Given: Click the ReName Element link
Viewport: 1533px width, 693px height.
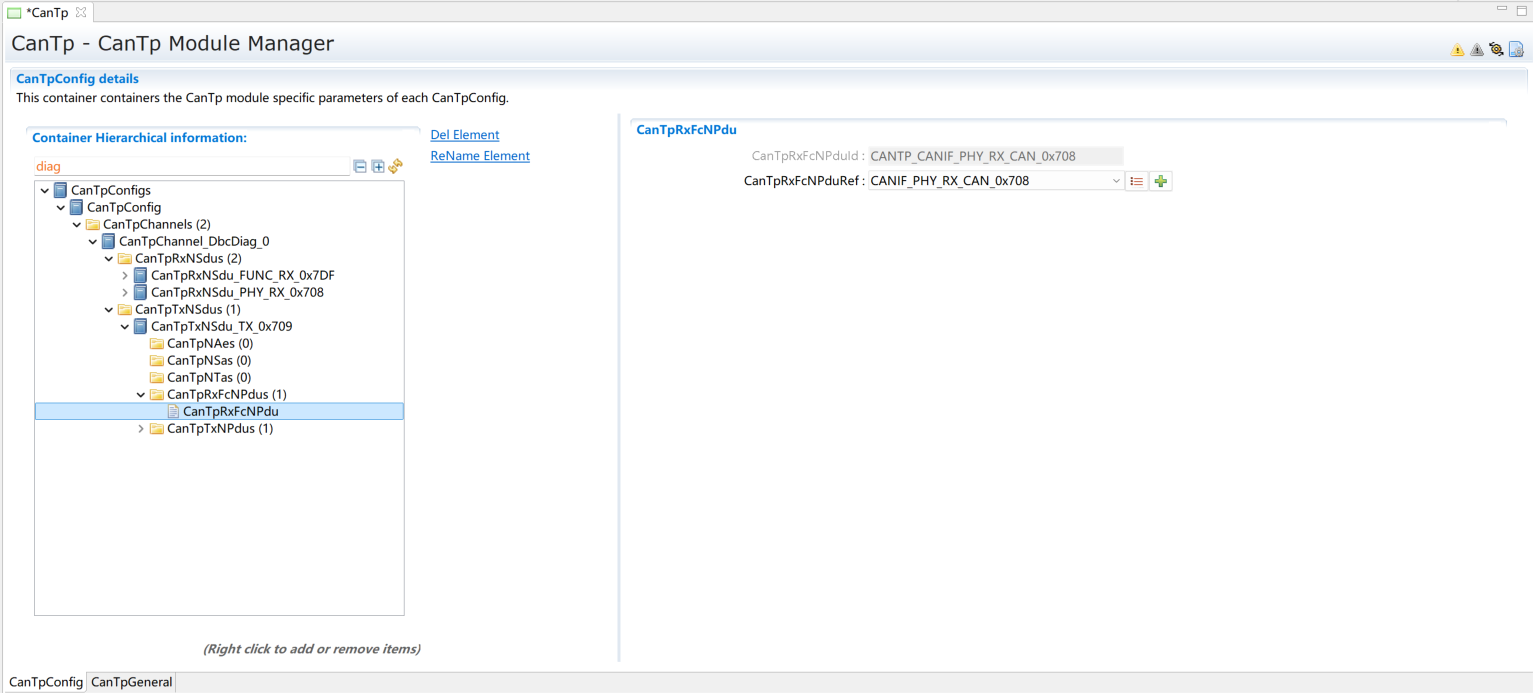Looking at the screenshot, I should coord(479,156).
